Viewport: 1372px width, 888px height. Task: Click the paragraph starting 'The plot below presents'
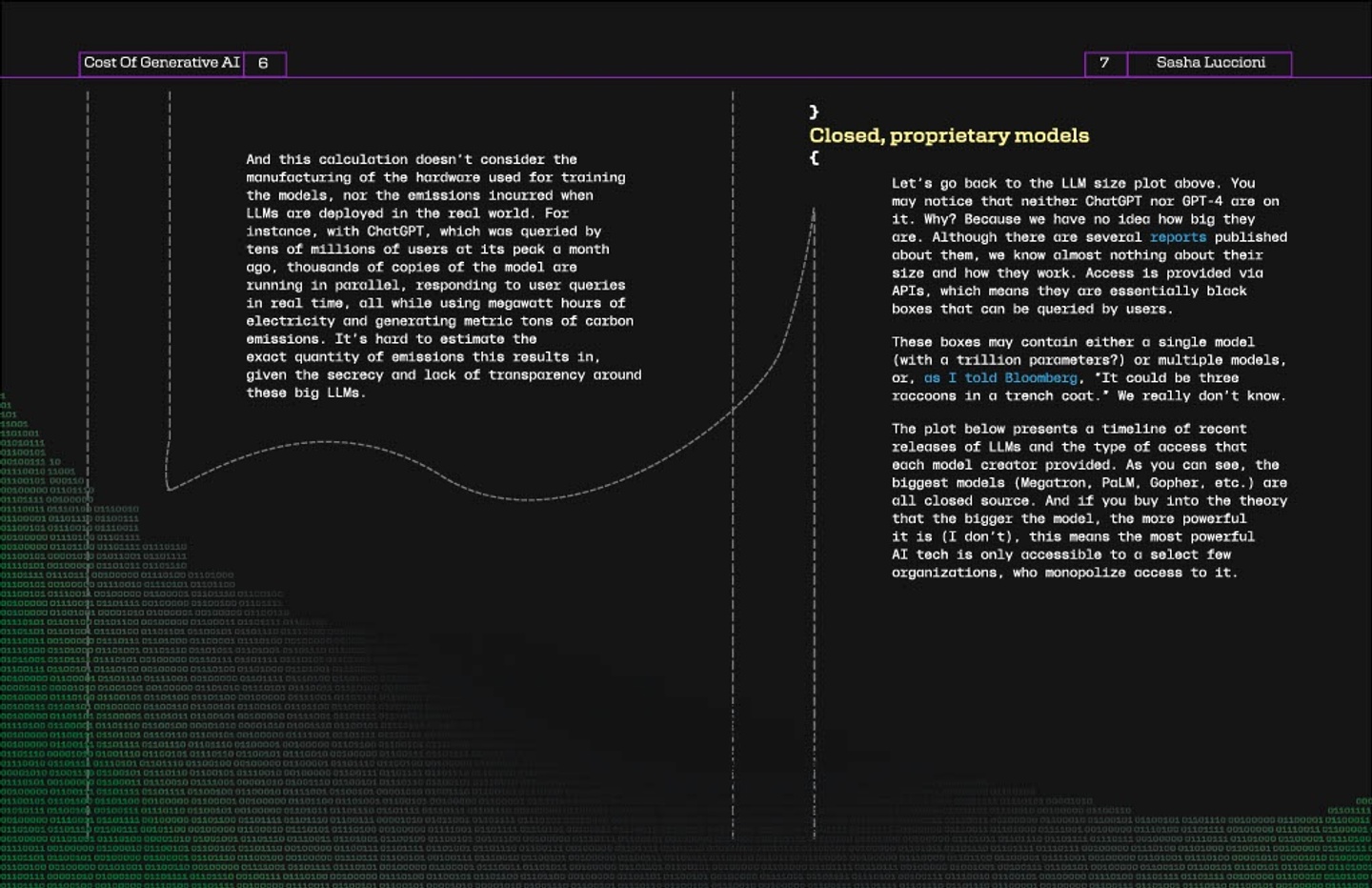pos(1089,500)
